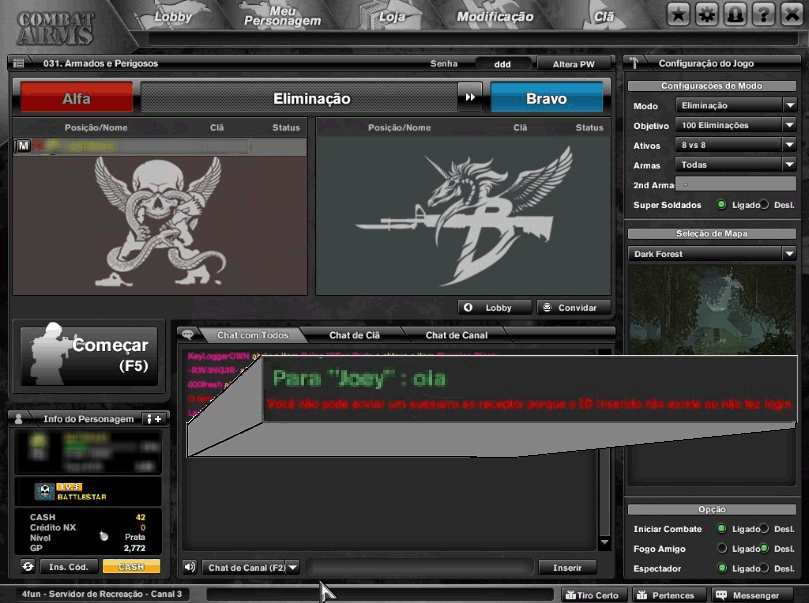809x603 pixels.
Task: Open Tiro Certo in bottom bar
Action: click(x=592, y=595)
